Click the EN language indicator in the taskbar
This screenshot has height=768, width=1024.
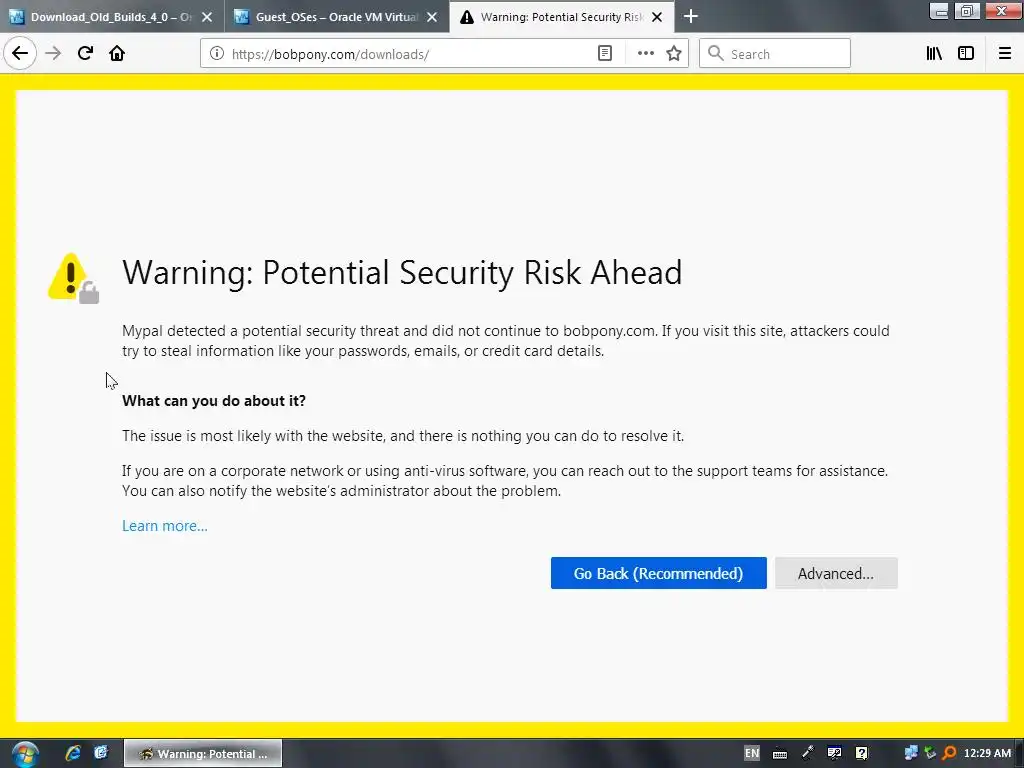[x=752, y=754]
